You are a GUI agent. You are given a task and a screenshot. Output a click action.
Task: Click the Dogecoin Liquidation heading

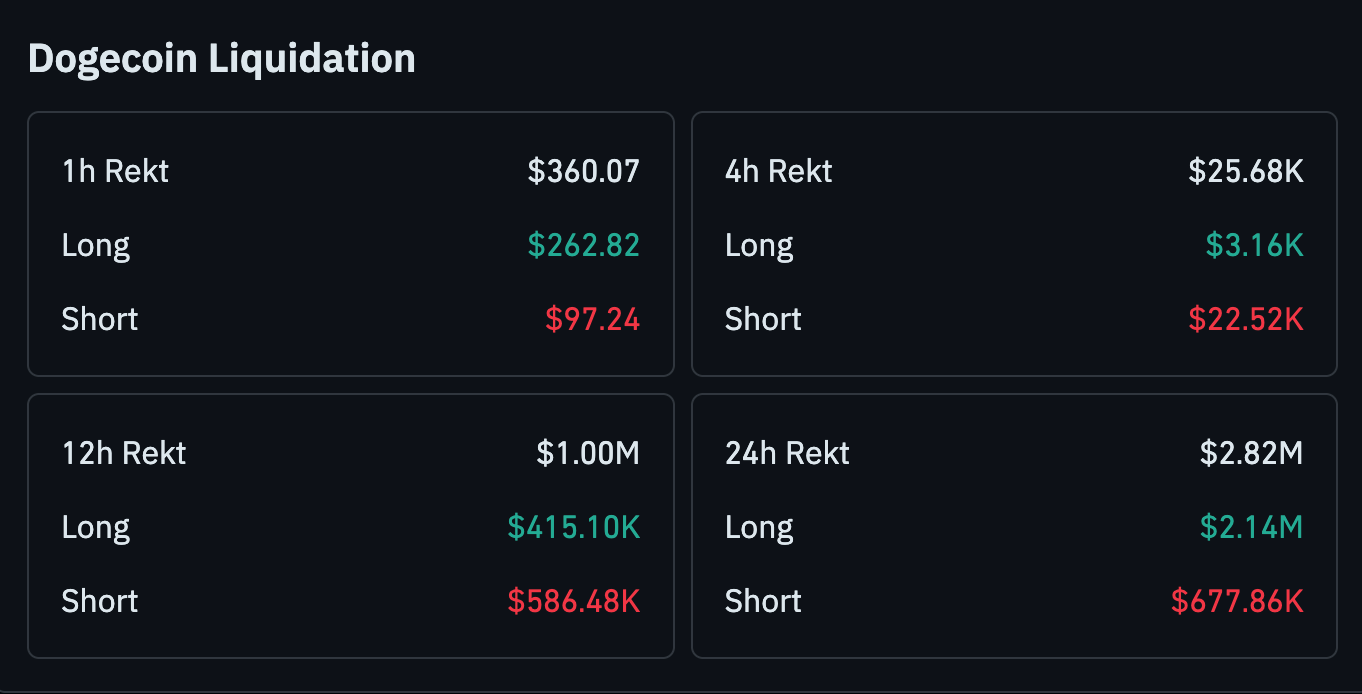point(221,58)
